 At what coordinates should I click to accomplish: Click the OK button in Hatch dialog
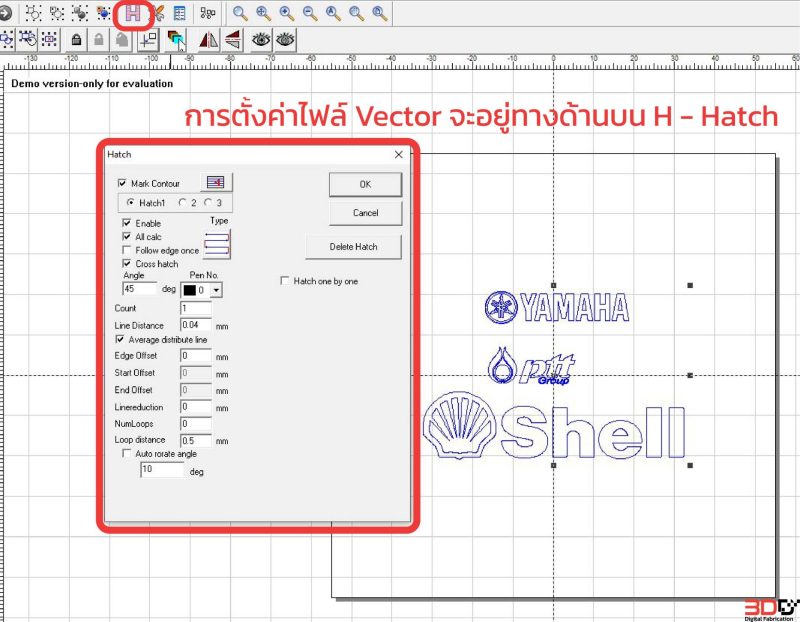coord(365,184)
